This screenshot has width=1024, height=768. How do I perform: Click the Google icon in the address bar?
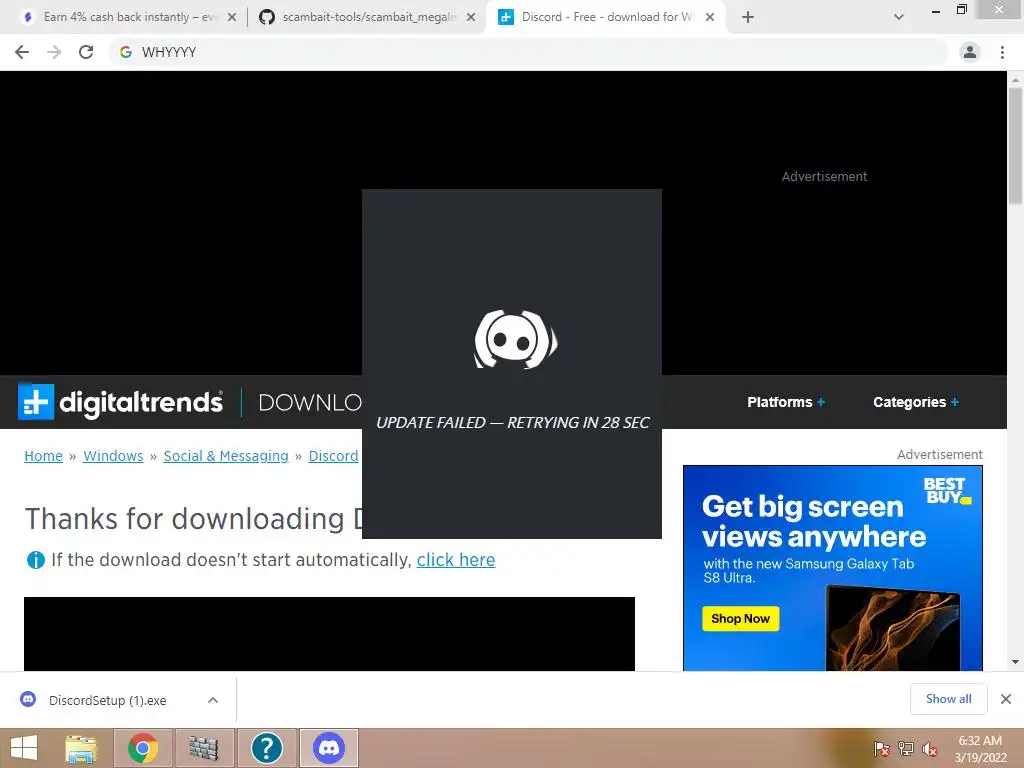tap(126, 52)
